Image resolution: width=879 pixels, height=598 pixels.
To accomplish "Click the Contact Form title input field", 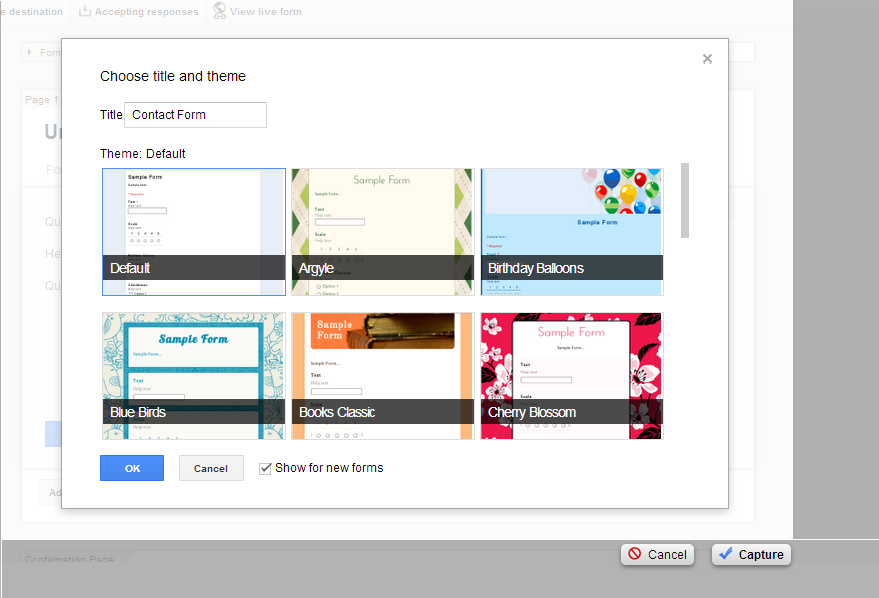I will (x=196, y=115).
